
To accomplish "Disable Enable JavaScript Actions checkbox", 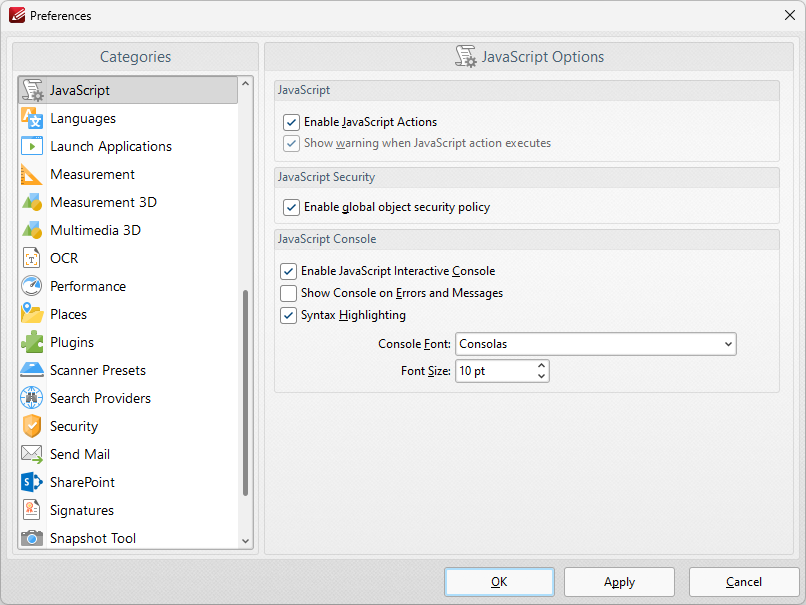I will tap(291, 122).
